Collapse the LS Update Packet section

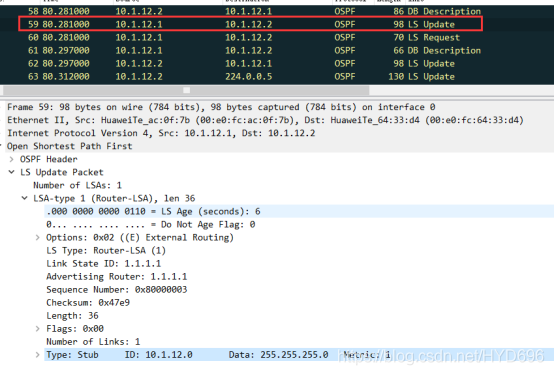tap(12, 172)
